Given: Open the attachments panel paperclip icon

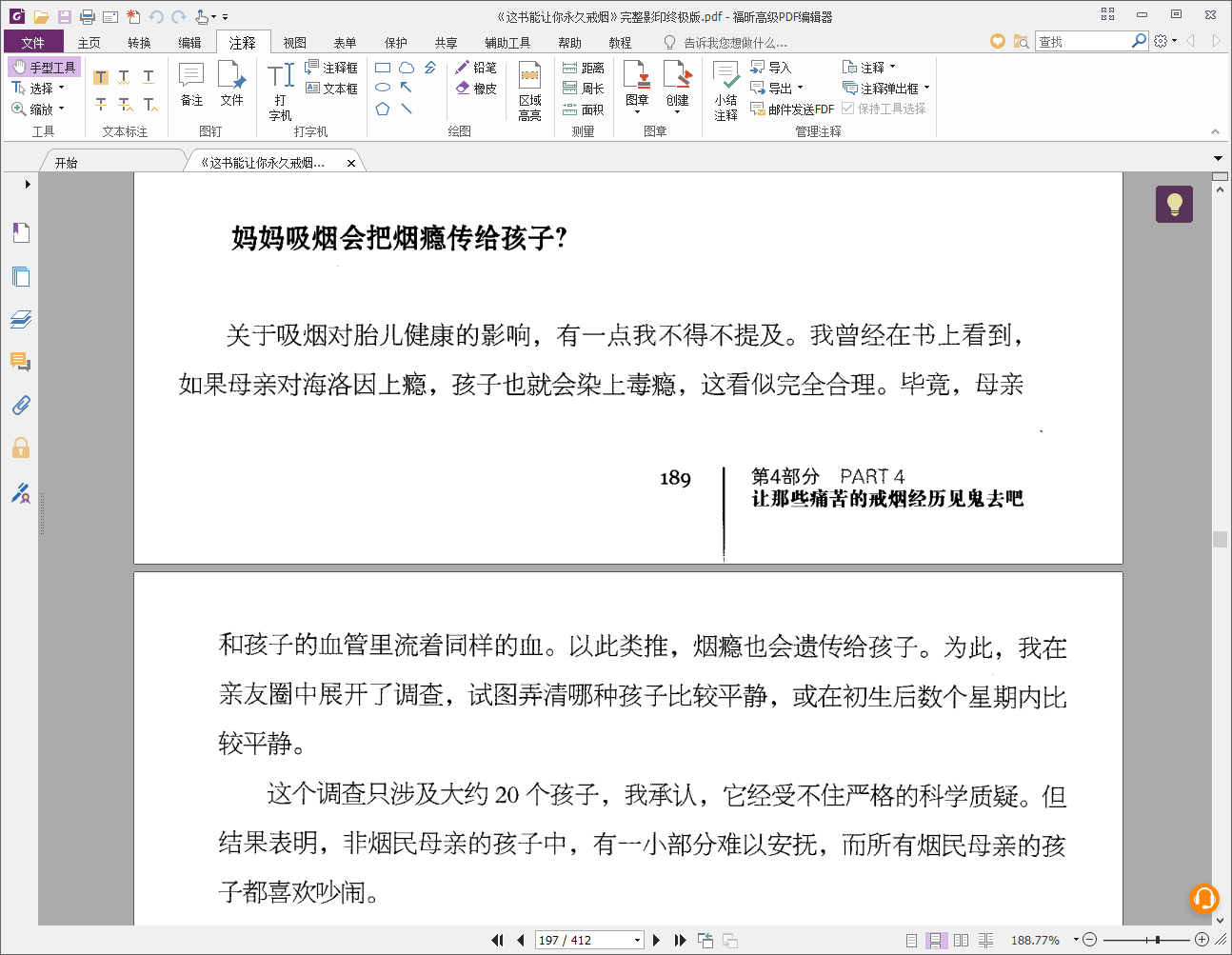Looking at the screenshot, I should tap(21, 406).
